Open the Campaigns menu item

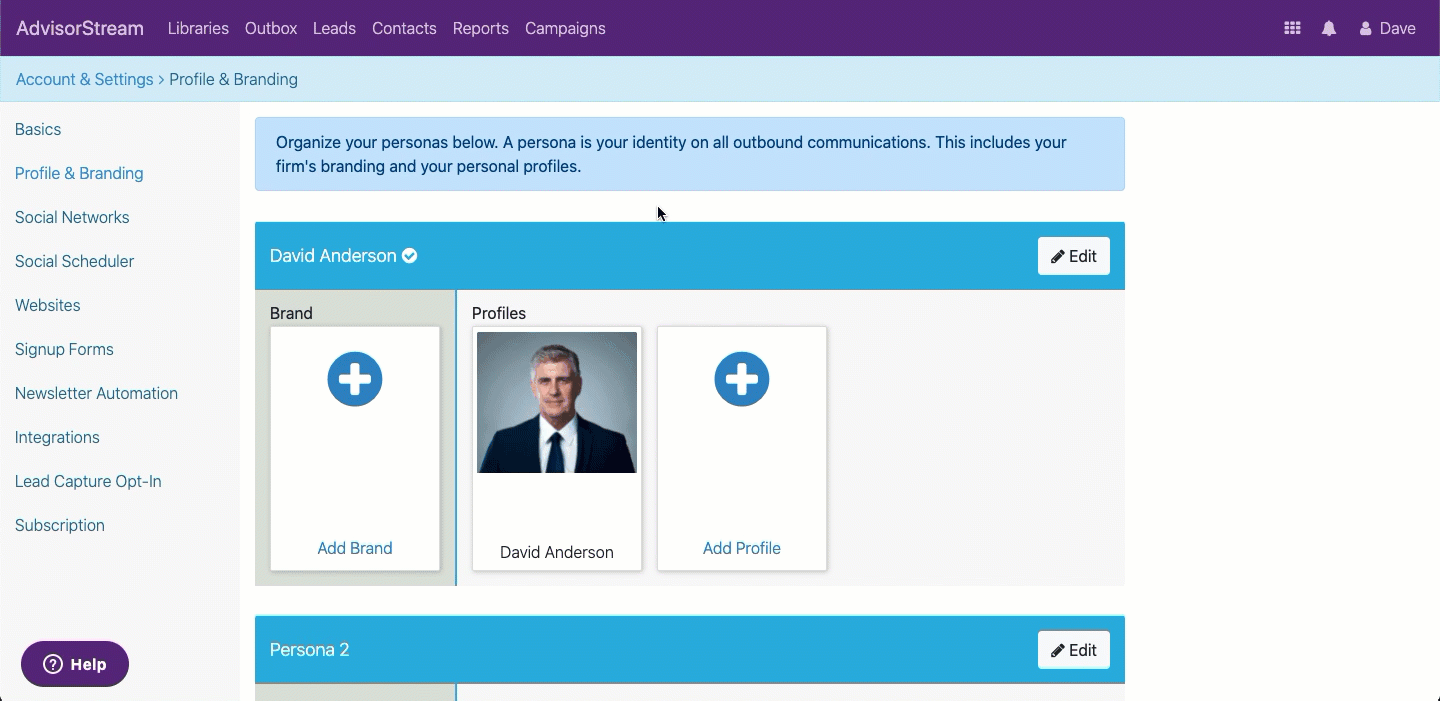565,29
